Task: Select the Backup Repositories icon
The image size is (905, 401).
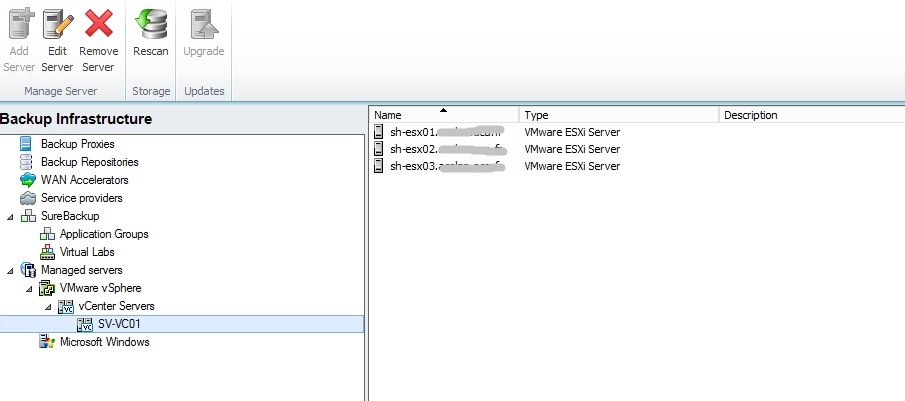Action: 26,162
